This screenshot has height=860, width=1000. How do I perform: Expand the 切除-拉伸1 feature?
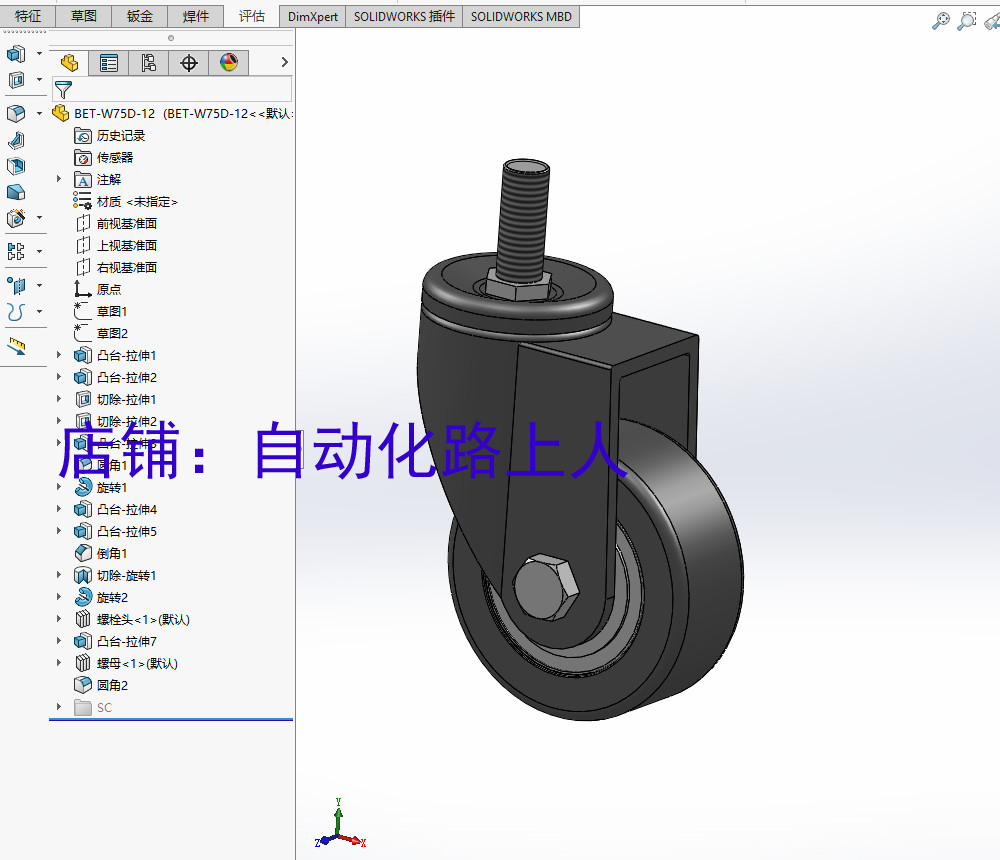coord(59,399)
